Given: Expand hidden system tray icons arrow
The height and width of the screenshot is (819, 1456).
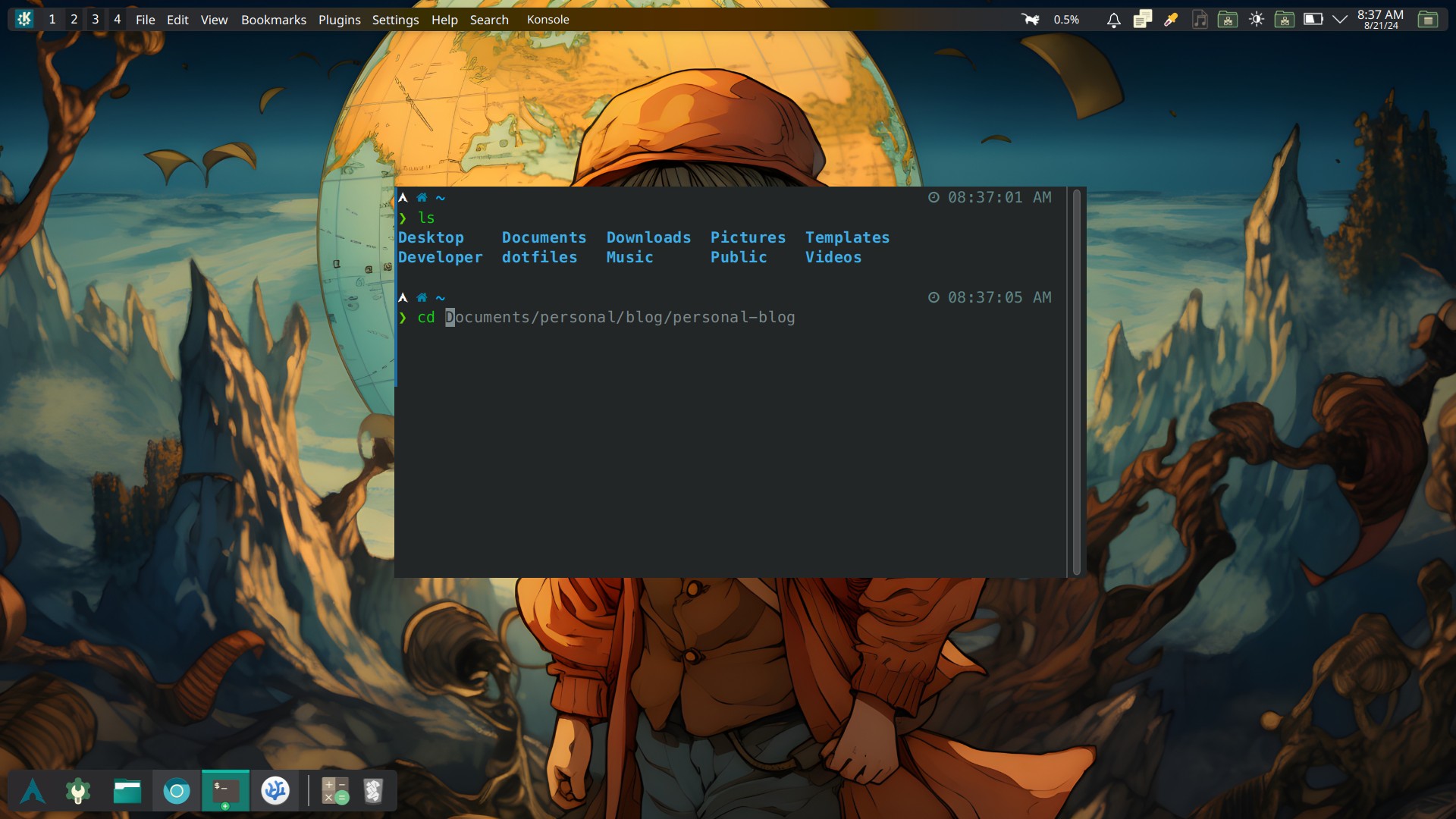Looking at the screenshot, I should (1339, 20).
